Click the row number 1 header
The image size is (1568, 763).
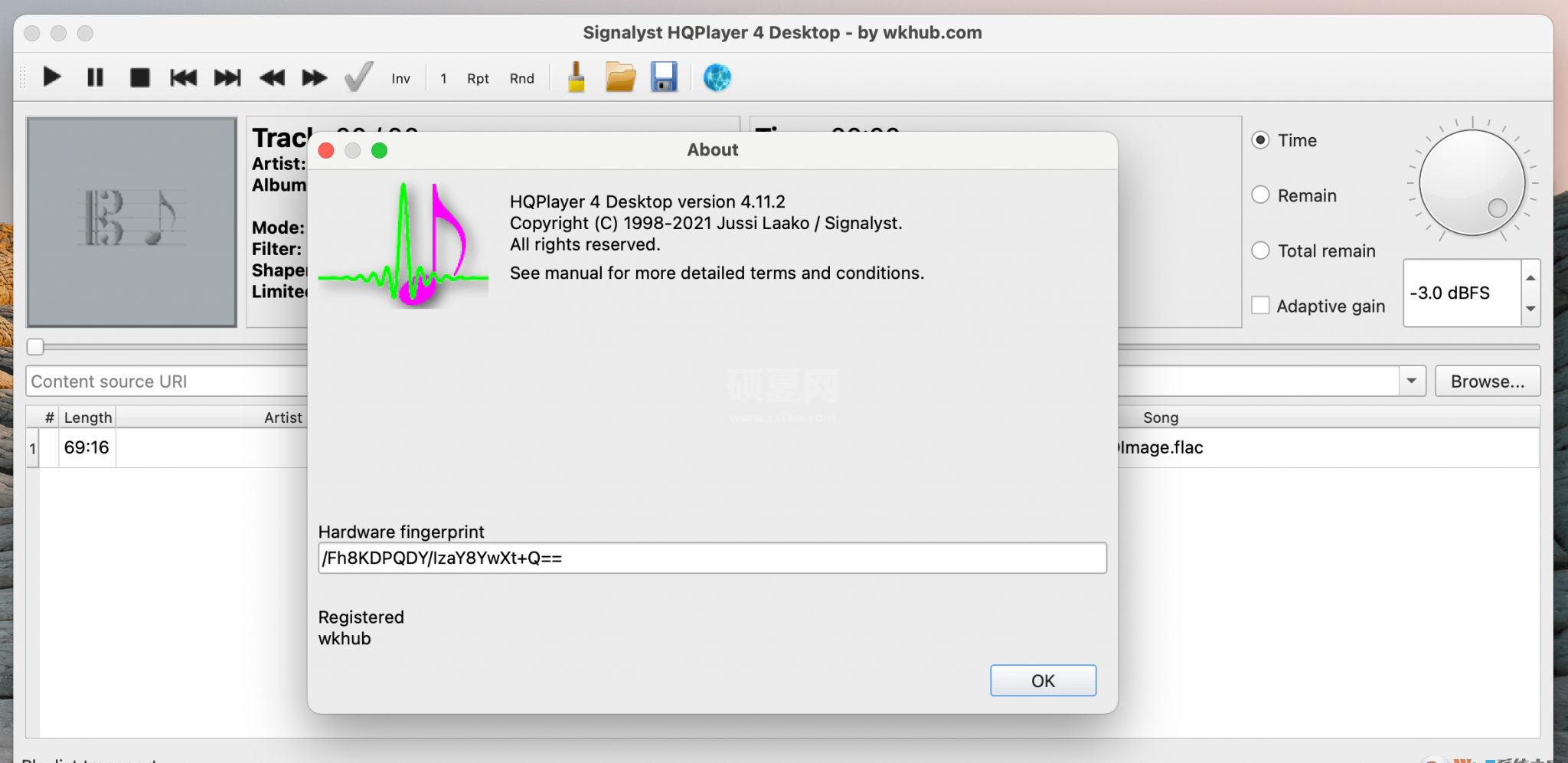click(x=33, y=448)
